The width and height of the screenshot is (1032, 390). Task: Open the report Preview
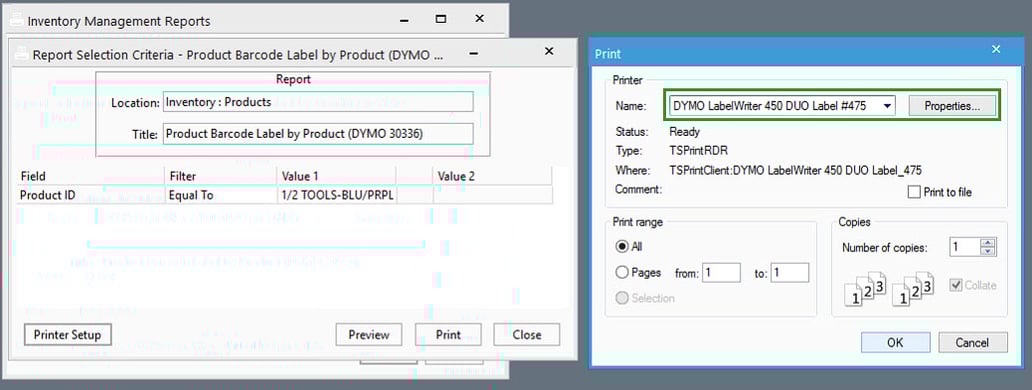(x=369, y=335)
